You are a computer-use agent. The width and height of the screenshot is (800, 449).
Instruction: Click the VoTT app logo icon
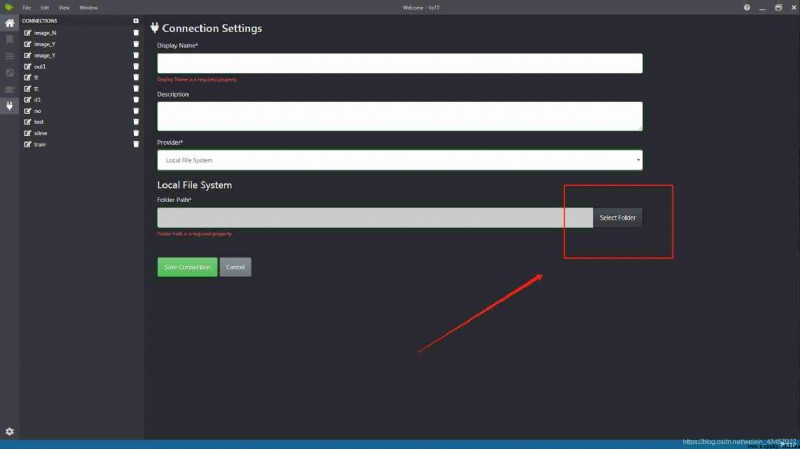9,7
